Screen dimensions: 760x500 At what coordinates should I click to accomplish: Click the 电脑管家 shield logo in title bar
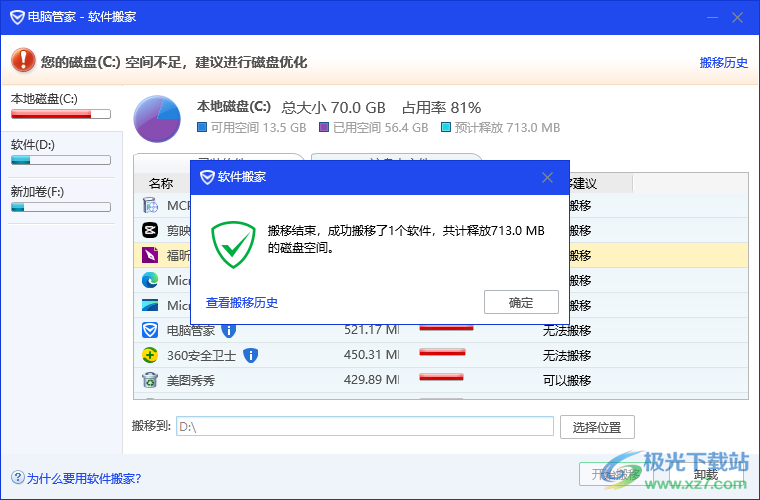click(x=17, y=17)
